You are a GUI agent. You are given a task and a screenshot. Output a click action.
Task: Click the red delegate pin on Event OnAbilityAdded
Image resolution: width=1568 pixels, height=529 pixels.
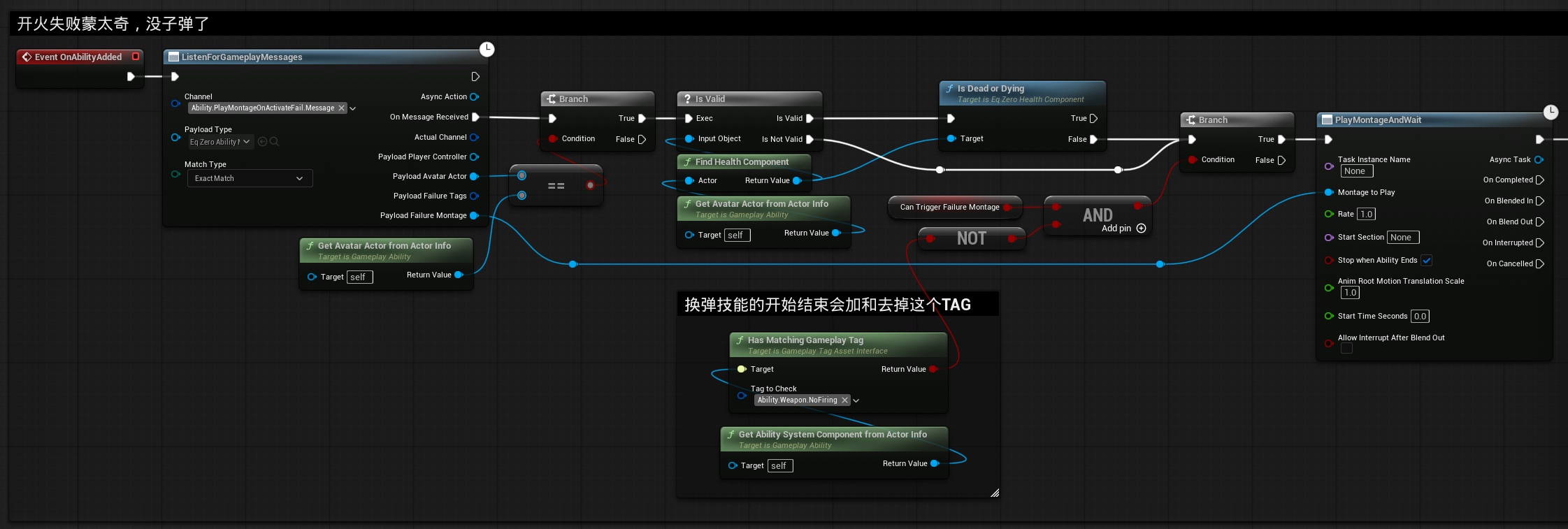coord(136,57)
